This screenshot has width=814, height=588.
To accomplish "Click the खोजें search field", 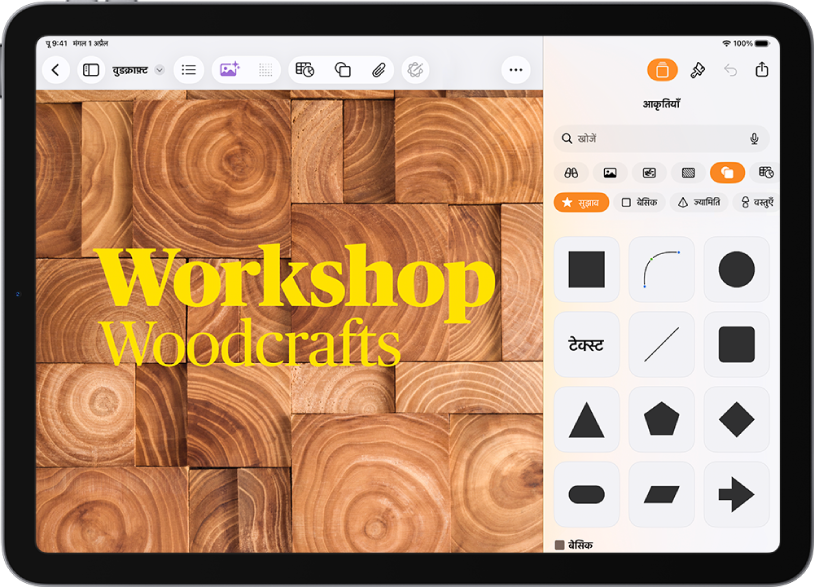I will pos(661,139).
